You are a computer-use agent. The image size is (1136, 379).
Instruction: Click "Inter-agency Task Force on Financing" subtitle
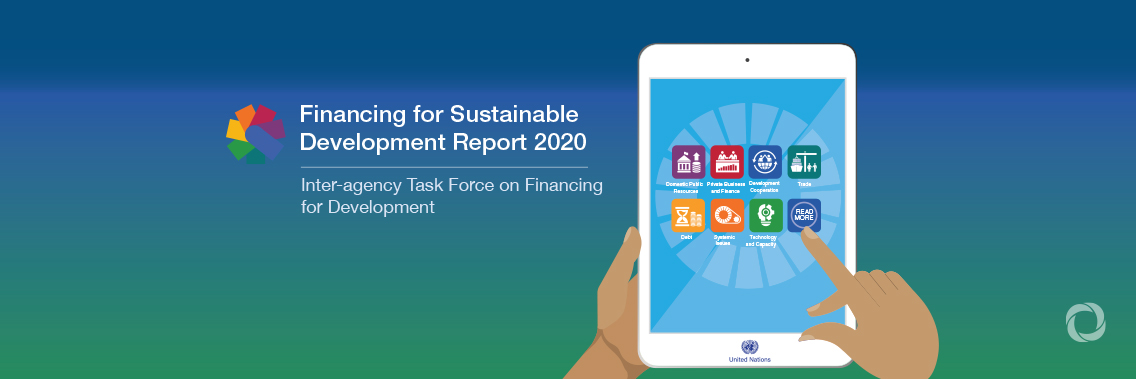tap(451, 186)
